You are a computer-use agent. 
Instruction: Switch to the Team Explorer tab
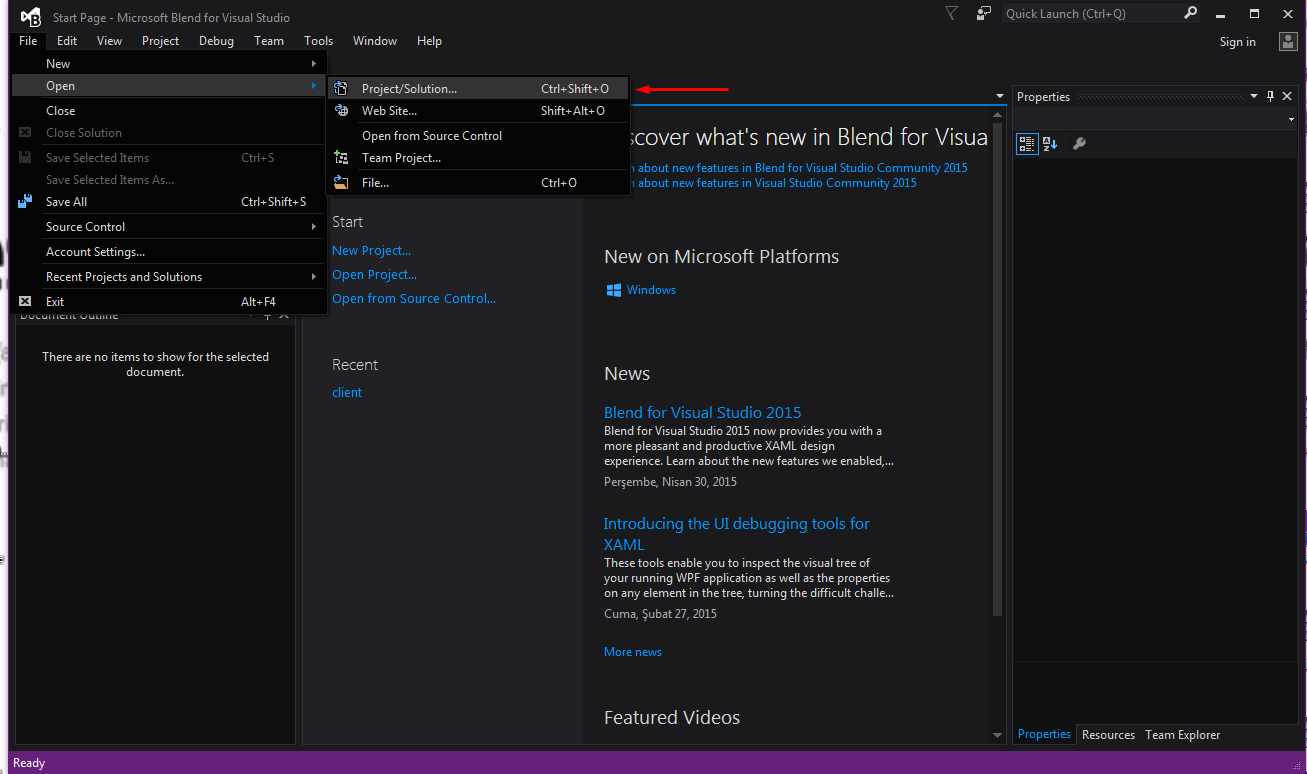point(1183,735)
